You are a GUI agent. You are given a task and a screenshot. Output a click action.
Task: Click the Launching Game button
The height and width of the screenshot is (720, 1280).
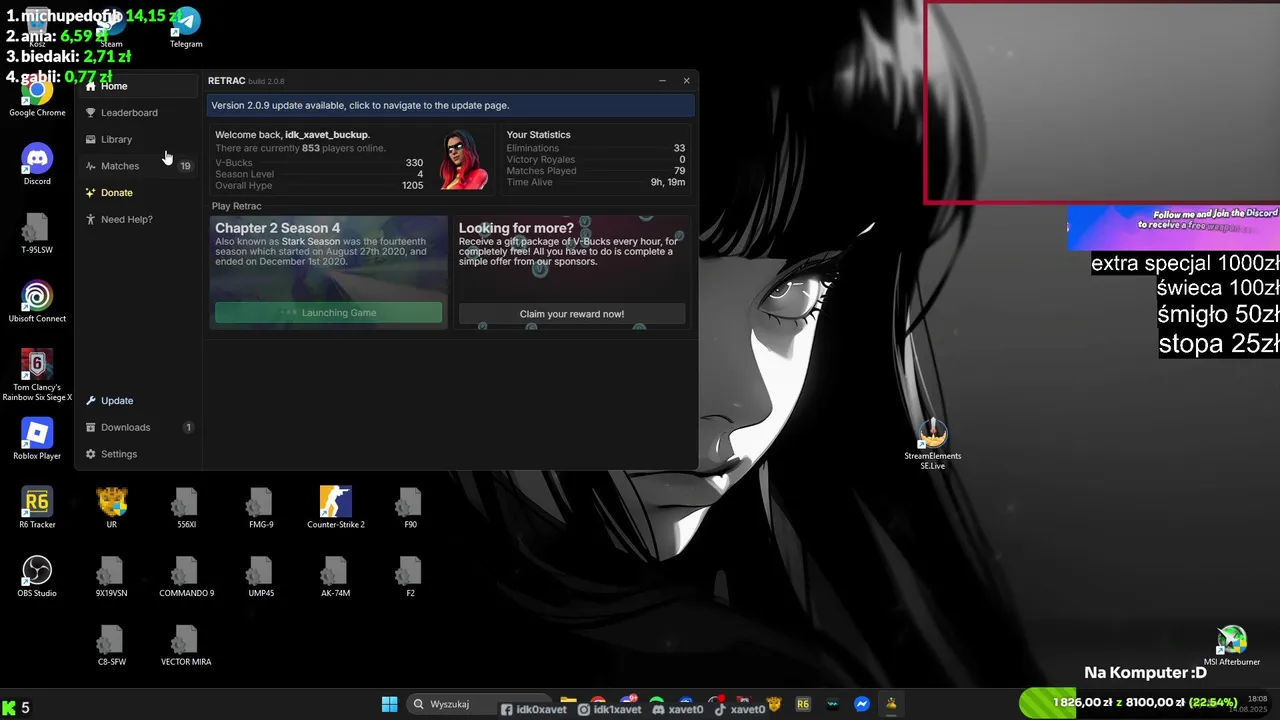click(x=328, y=313)
